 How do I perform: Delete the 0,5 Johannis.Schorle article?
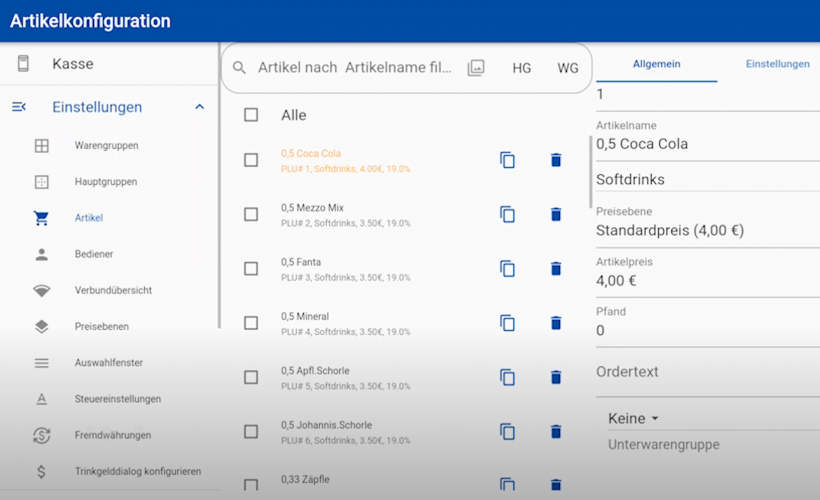point(556,431)
